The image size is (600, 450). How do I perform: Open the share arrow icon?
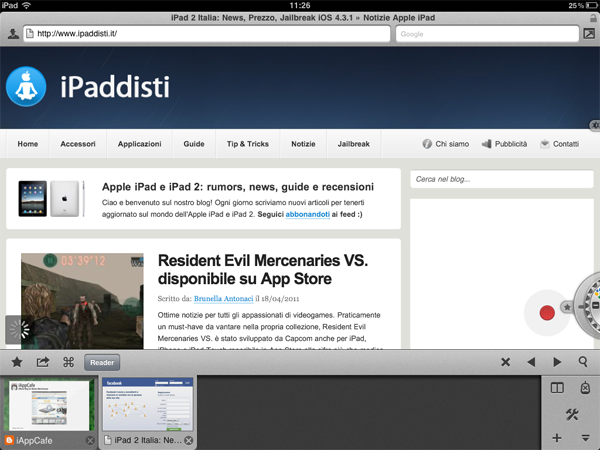coord(43,362)
